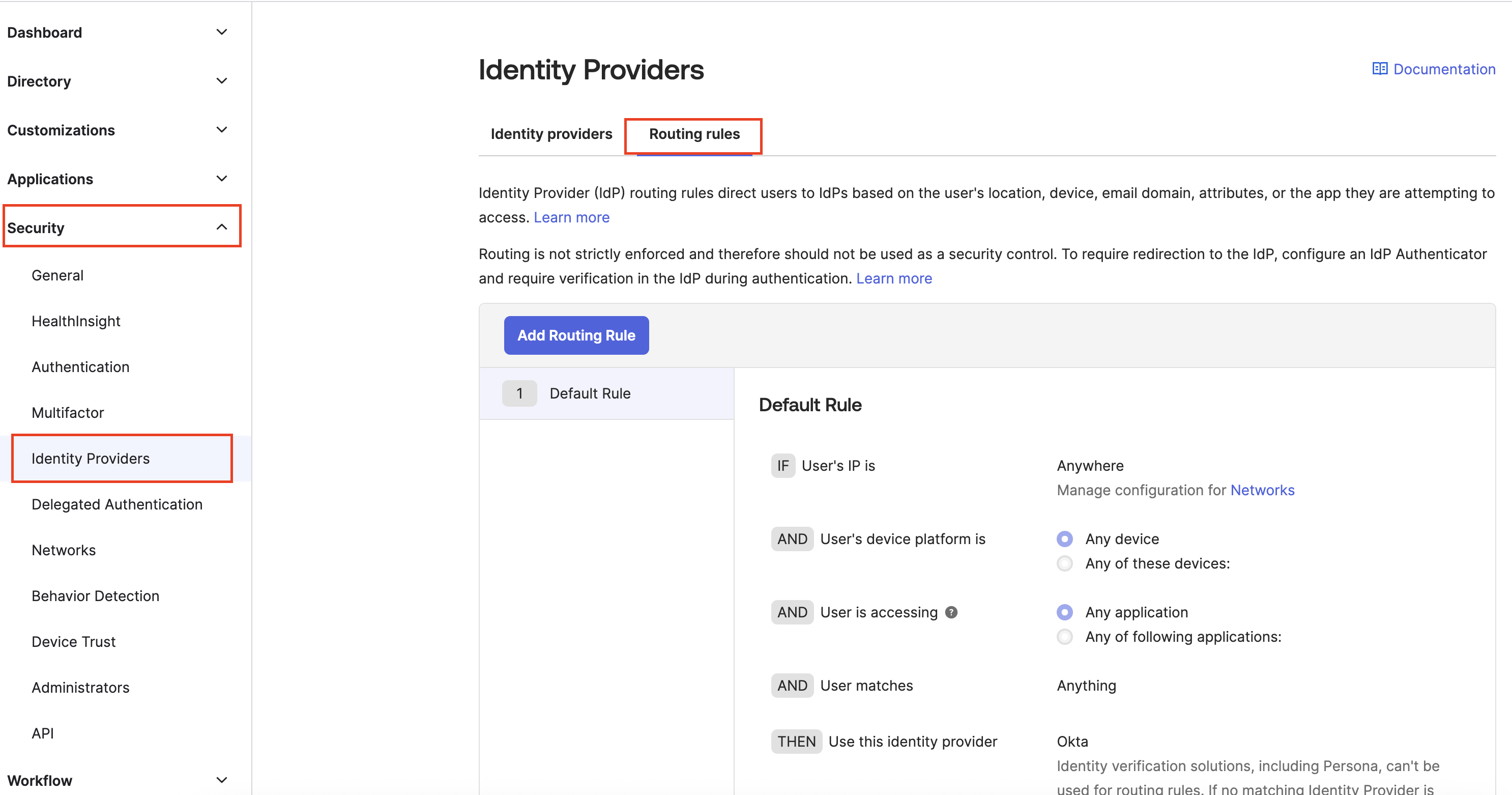
Task: Expand the Directory section chevron
Action: [x=222, y=81]
